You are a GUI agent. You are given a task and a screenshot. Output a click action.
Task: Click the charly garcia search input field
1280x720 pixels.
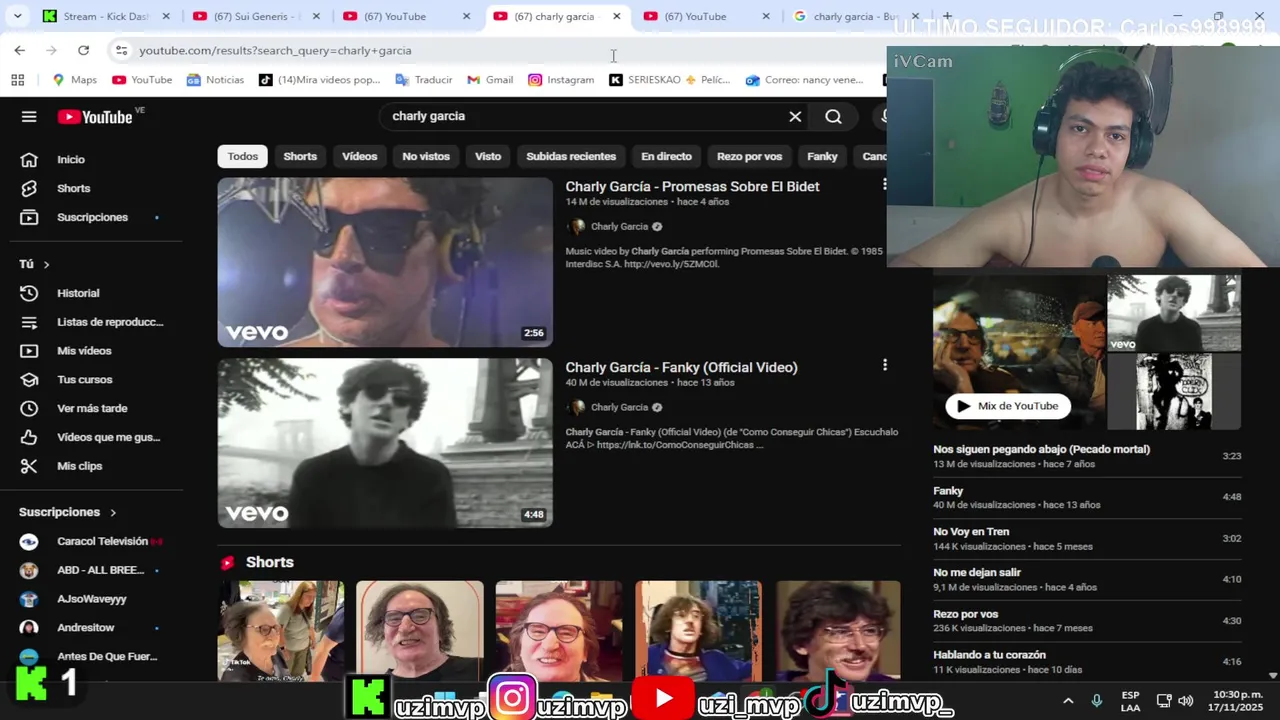tap(585, 116)
